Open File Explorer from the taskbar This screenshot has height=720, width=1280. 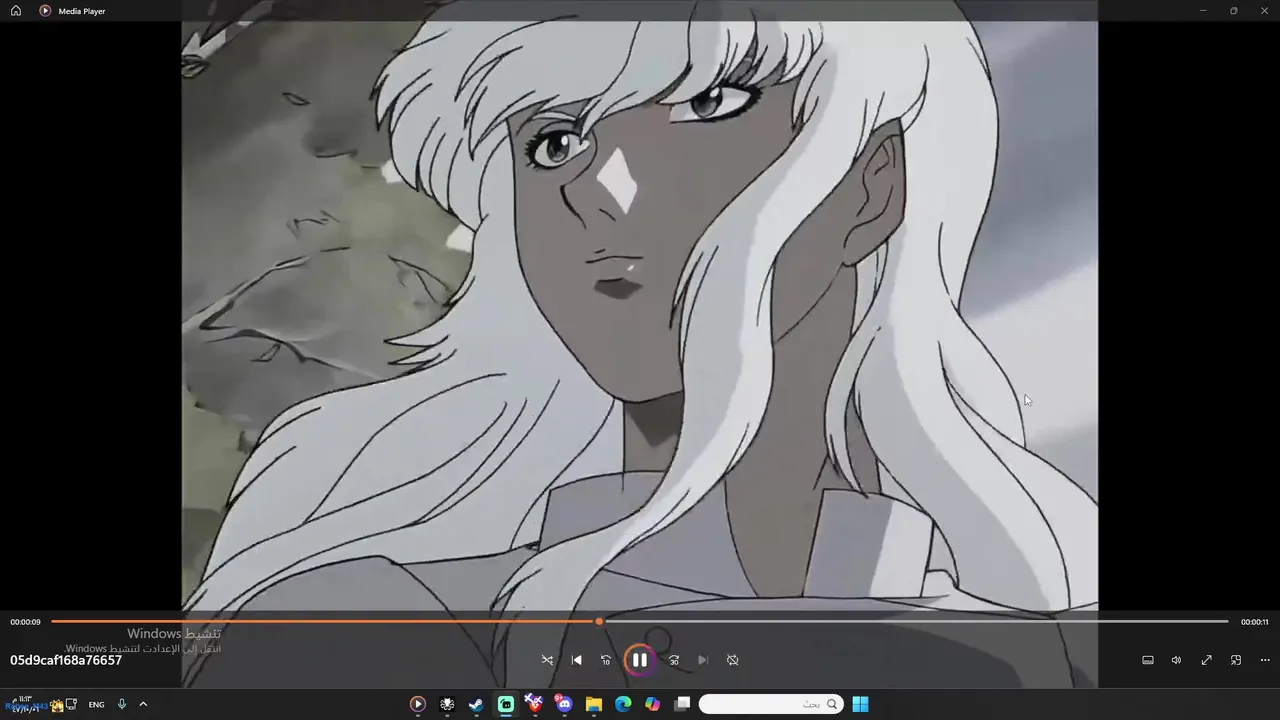coord(594,704)
